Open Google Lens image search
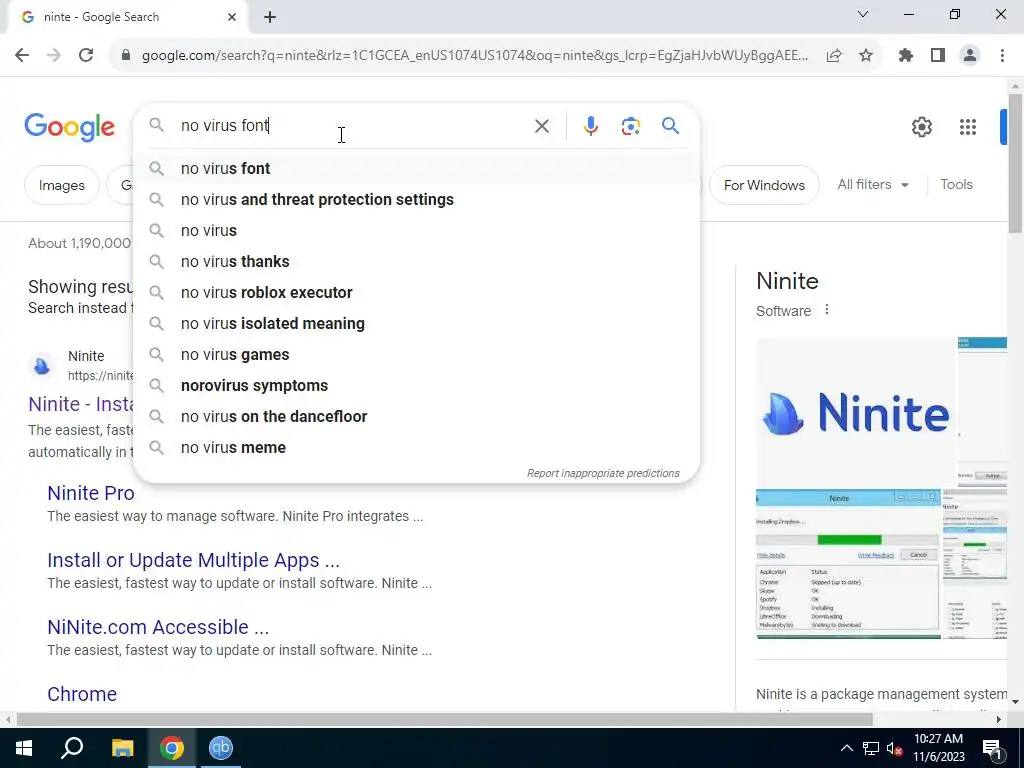Image resolution: width=1024 pixels, height=768 pixels. [x=630, y=126]
